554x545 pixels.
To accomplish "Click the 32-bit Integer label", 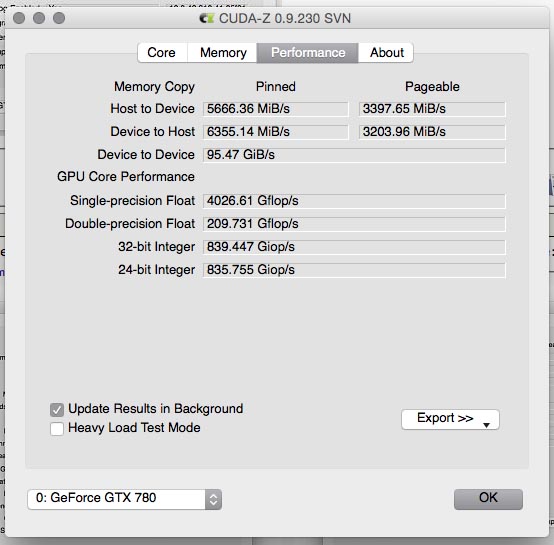I will click(x=156, y=247).
